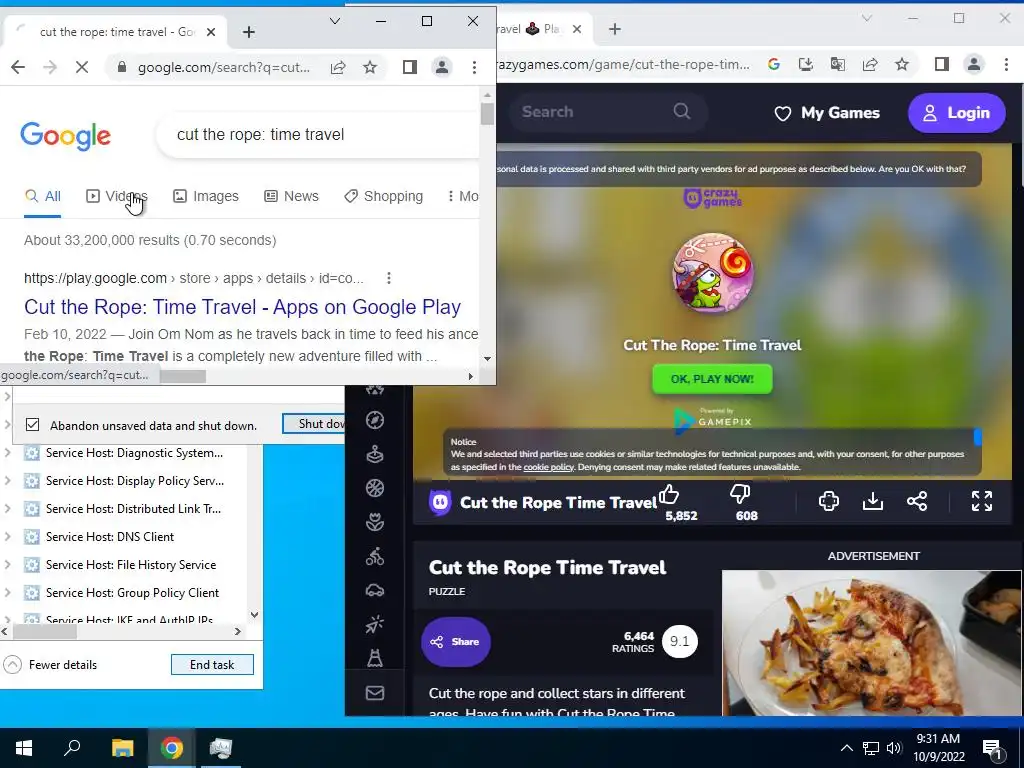Click the pizza advertisement image
Image resolution: width=1024 pixels, height=768 pixels.
871,643
